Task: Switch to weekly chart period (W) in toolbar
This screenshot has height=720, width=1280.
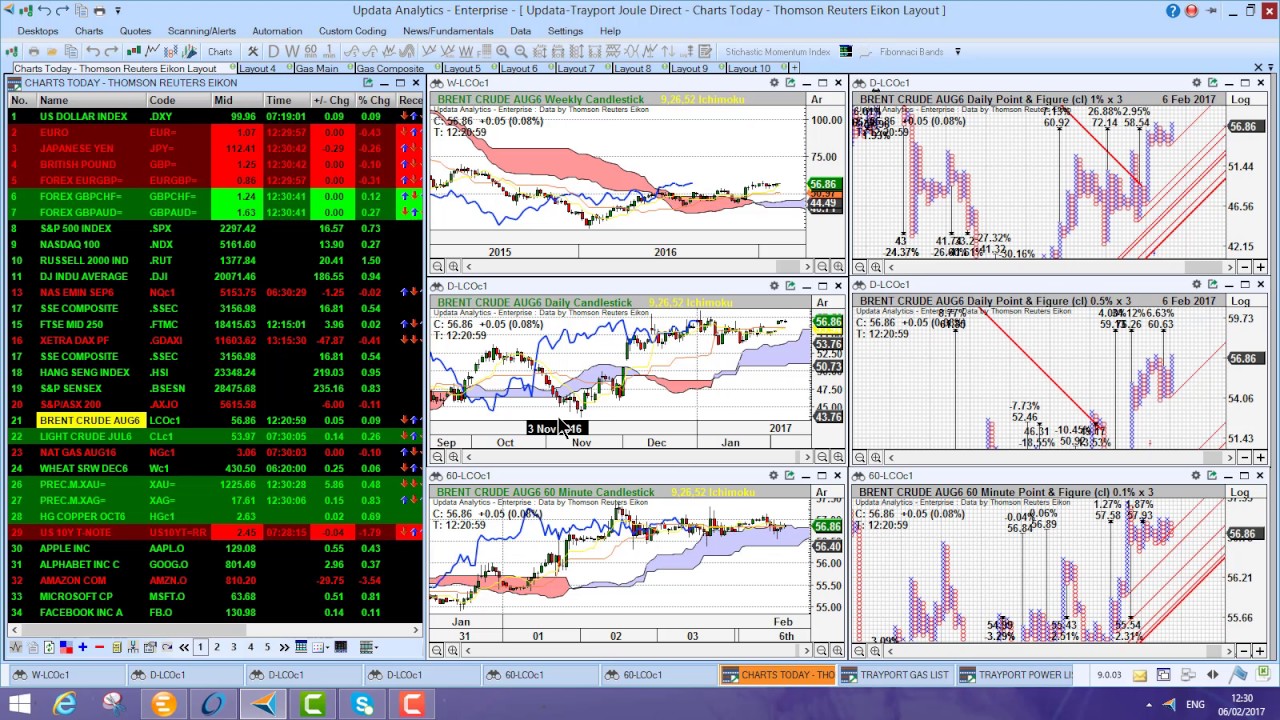Action: pos(292,51)
